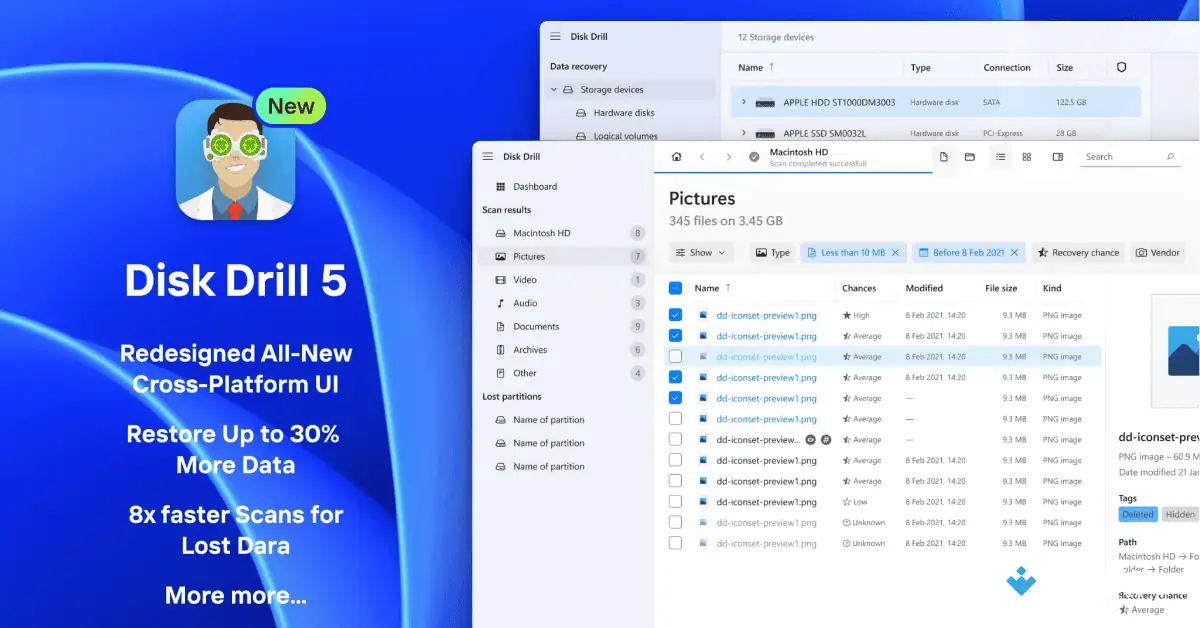Select the Video scan results category
This screenshot has width=1200, height=628.
[524, 279]
